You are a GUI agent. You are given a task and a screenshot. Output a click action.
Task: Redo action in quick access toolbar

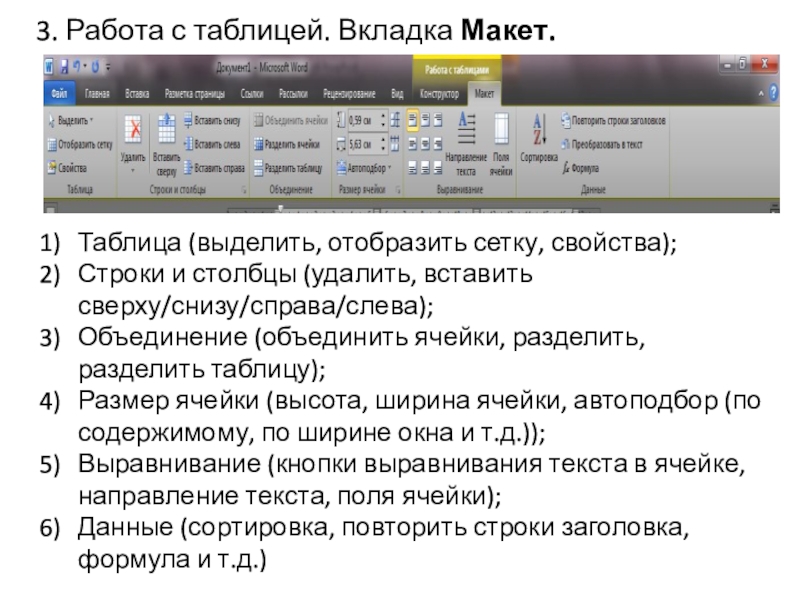(x=95, y=66)
